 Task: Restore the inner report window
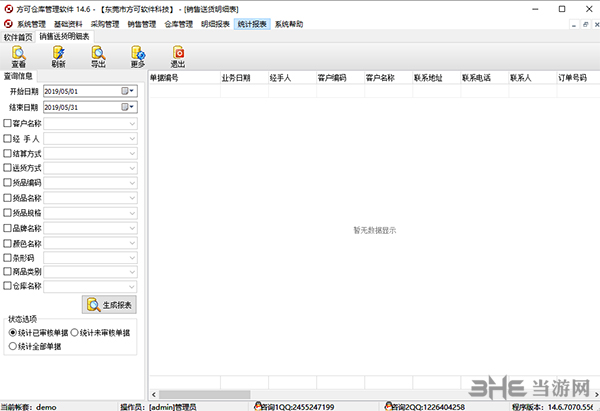[x=585, y=24]
